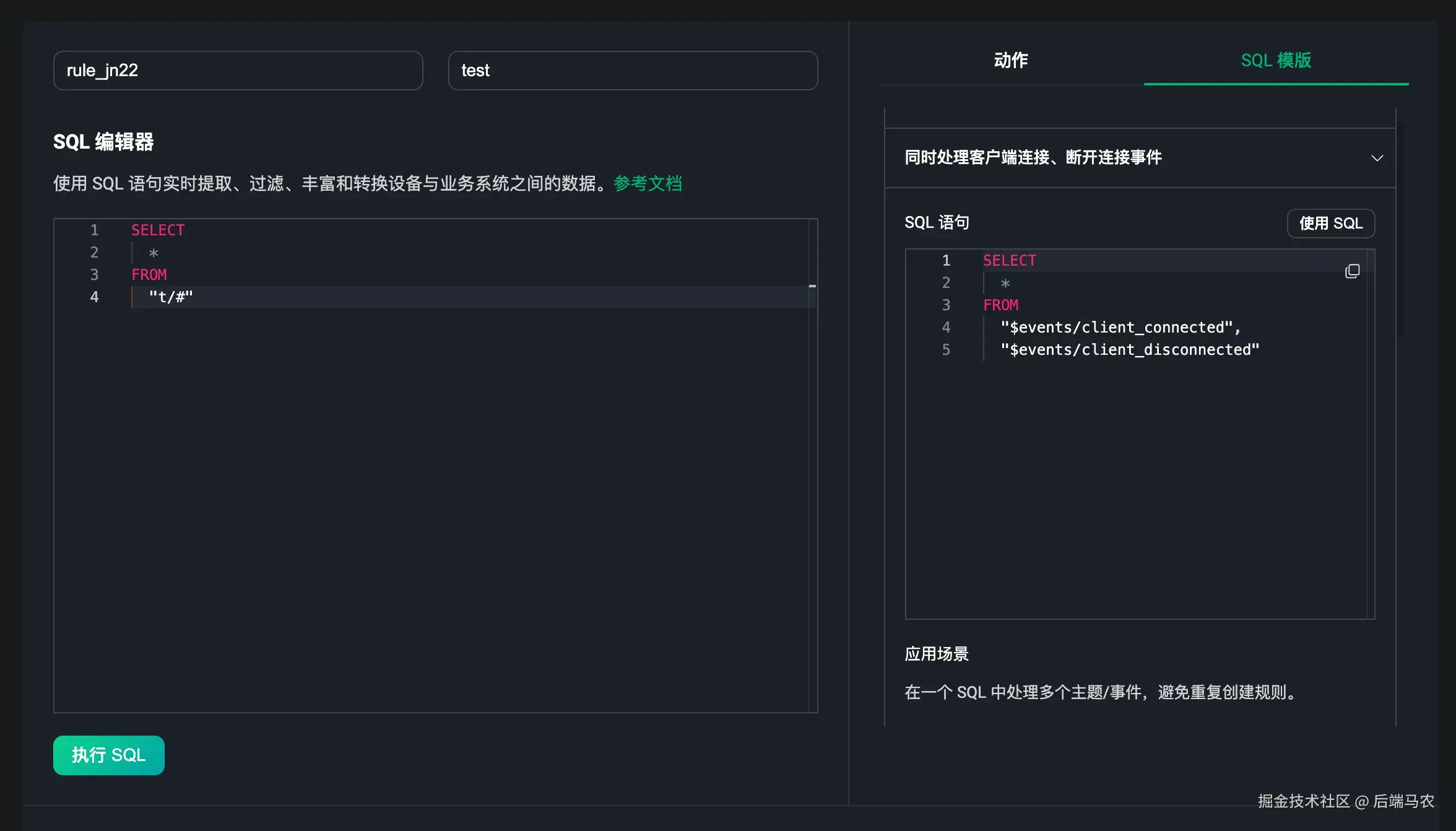The height and width of the screenshot is (831, 1456).
Task: Click "$events/client_disconnected" line in template
Action: [x=1129, y=350]
